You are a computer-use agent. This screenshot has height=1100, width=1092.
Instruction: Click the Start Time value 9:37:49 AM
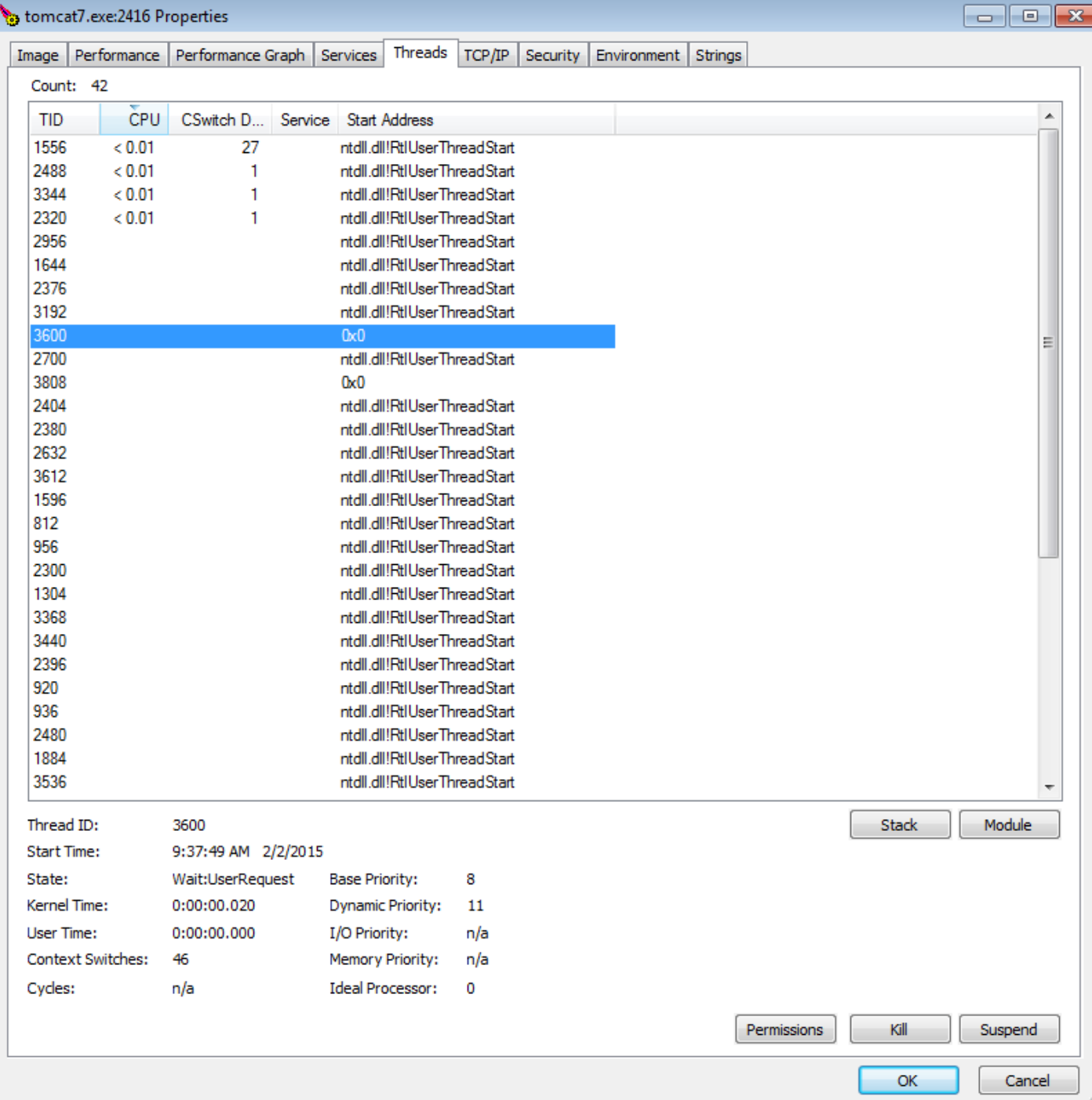[210, 851]
